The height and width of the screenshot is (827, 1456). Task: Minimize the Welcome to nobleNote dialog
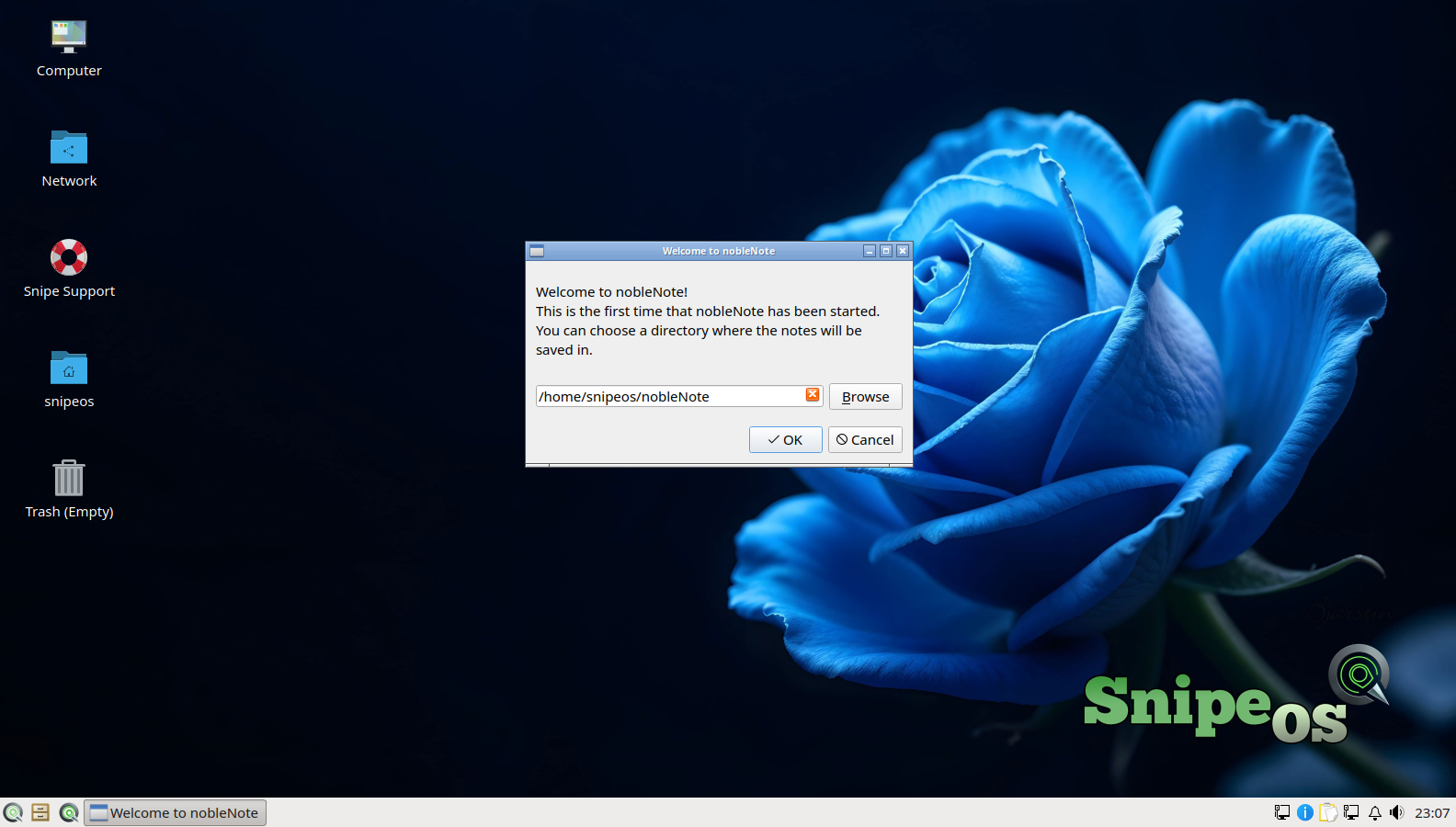[x=870, y=251]
